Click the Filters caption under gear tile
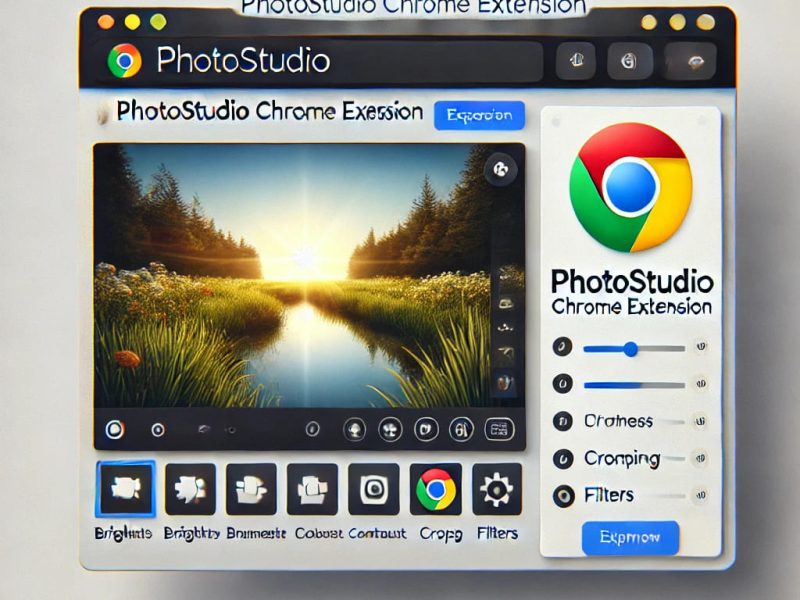Viewport: 800px width, 600px height. tap(497, 534)
